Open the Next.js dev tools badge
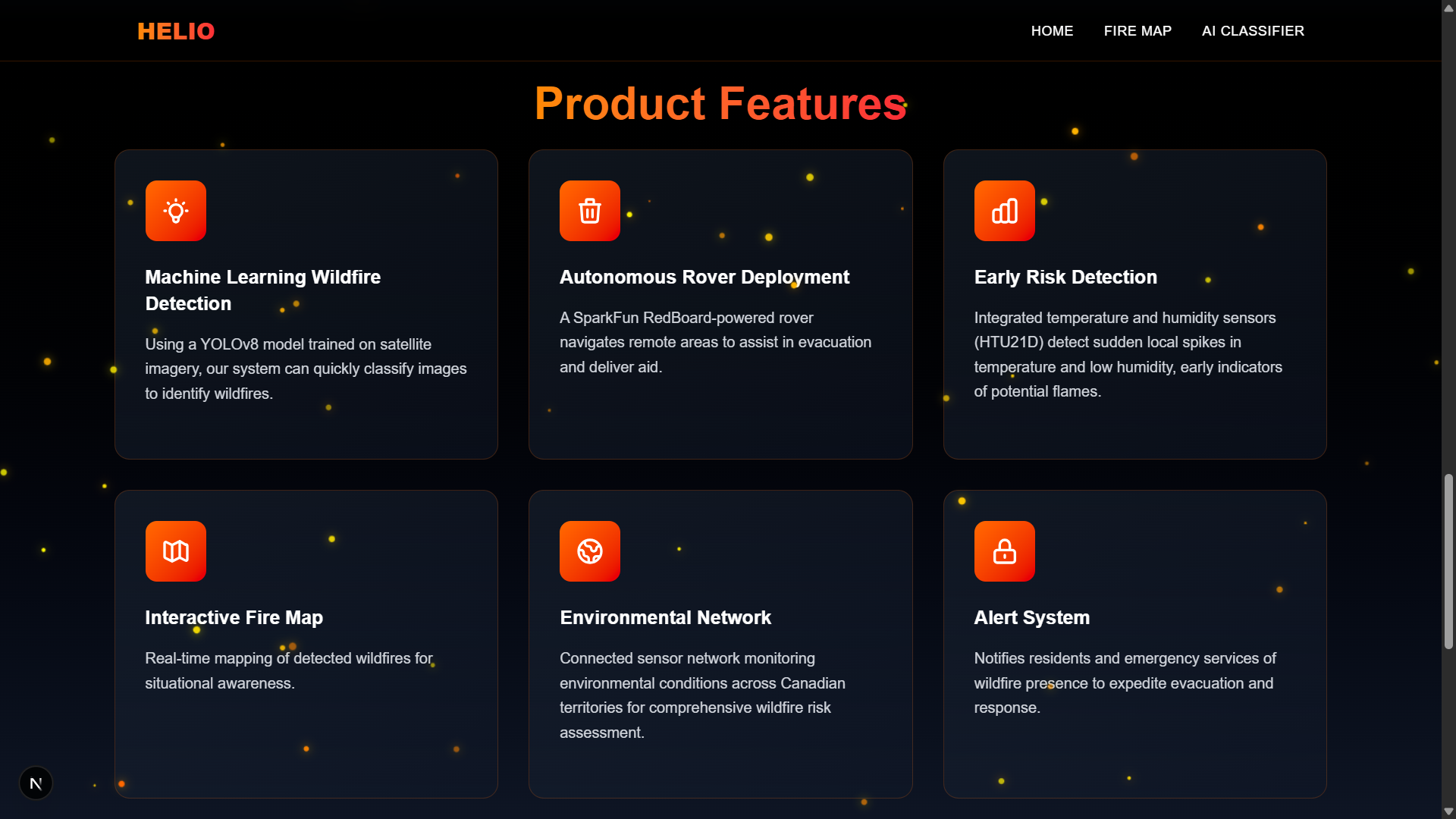The width and height of the screenshot is (1456, 819). pyautogui.click(x=36, y=783)
